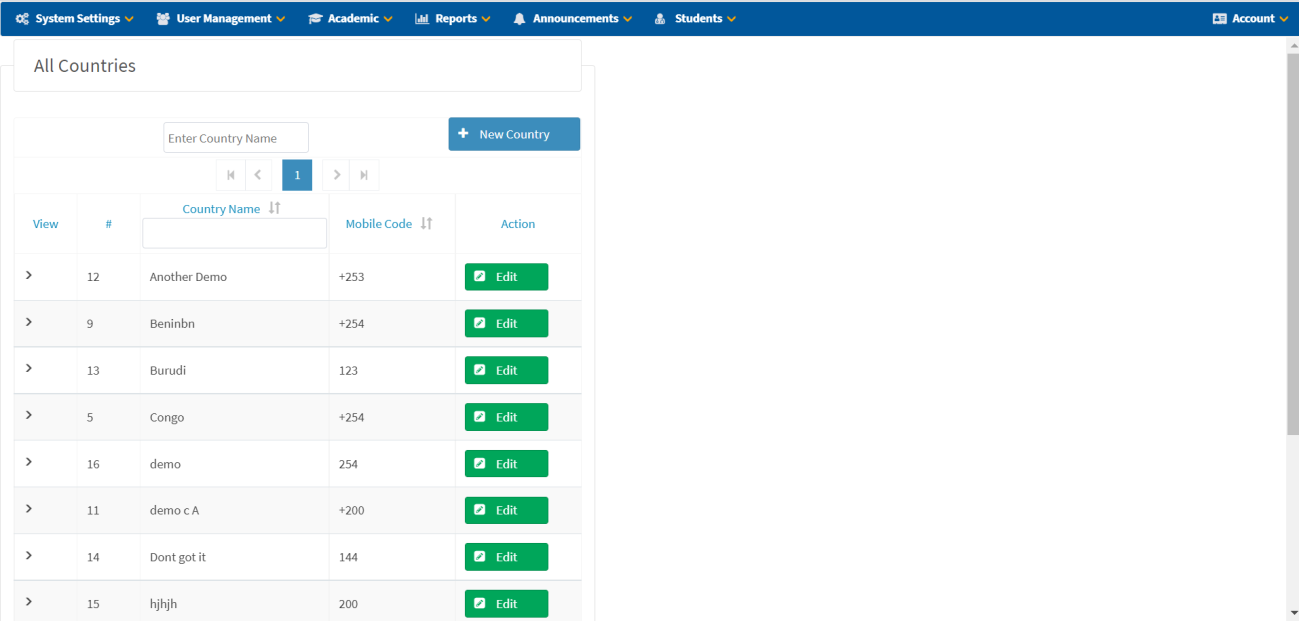Click the New Country button
The height and width of the screenshot is (621, 1299).
point(514,133)
